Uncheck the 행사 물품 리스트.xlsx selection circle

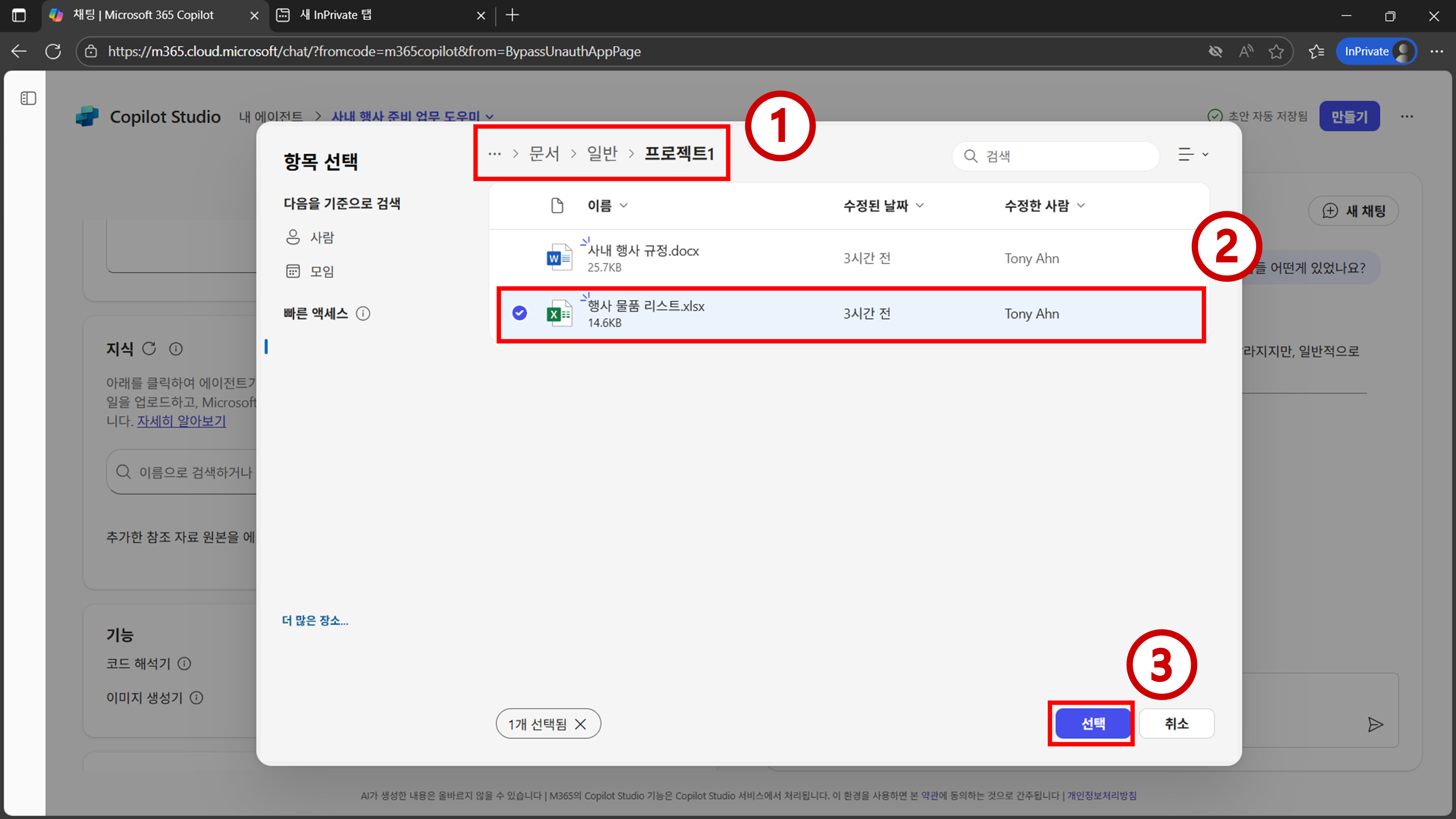(519, 313)
